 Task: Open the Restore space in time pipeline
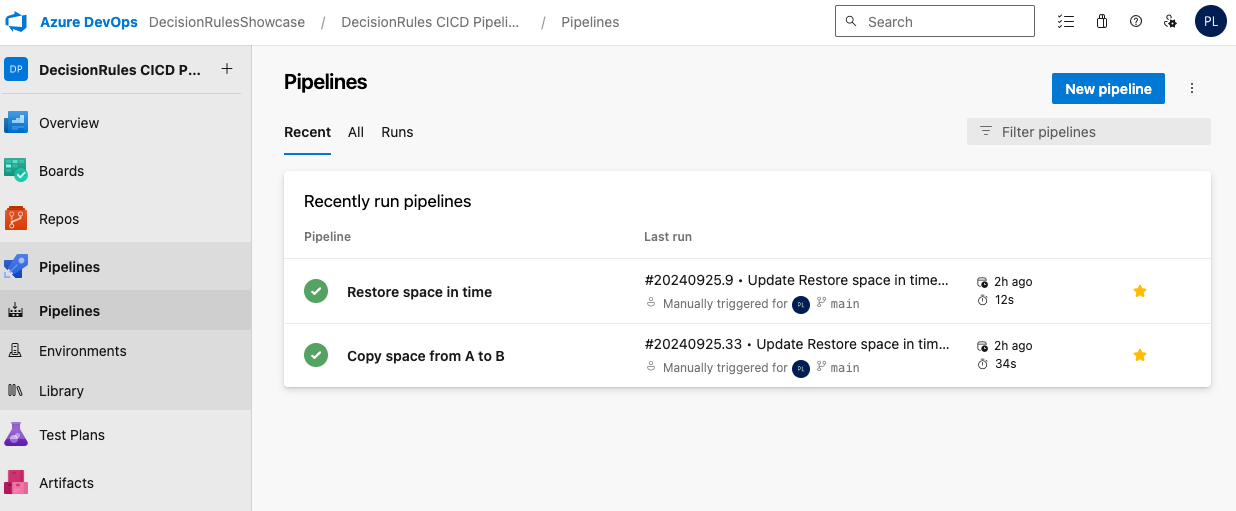point(419,292)
